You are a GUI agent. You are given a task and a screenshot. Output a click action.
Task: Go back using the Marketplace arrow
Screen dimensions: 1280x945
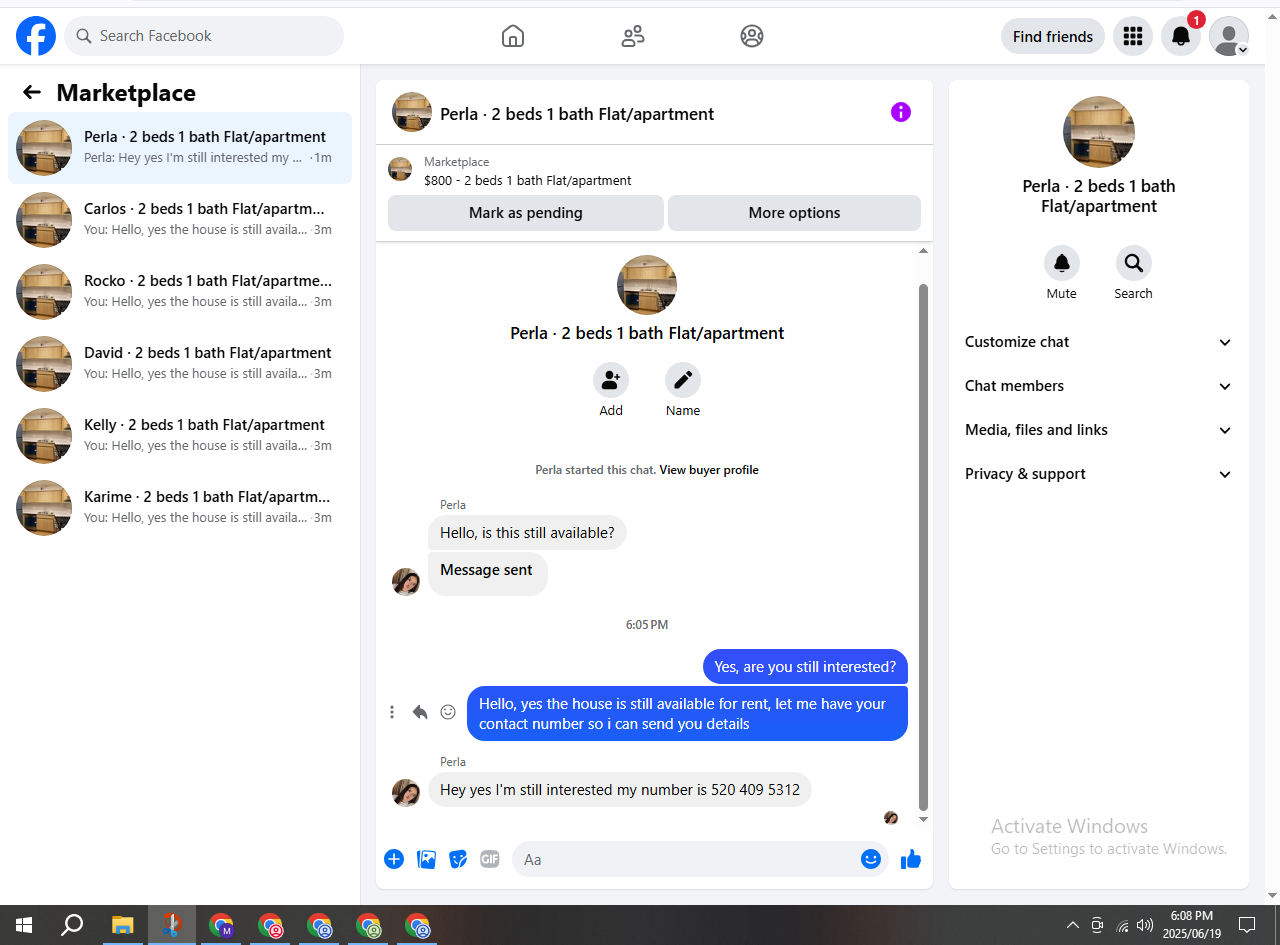32,93
